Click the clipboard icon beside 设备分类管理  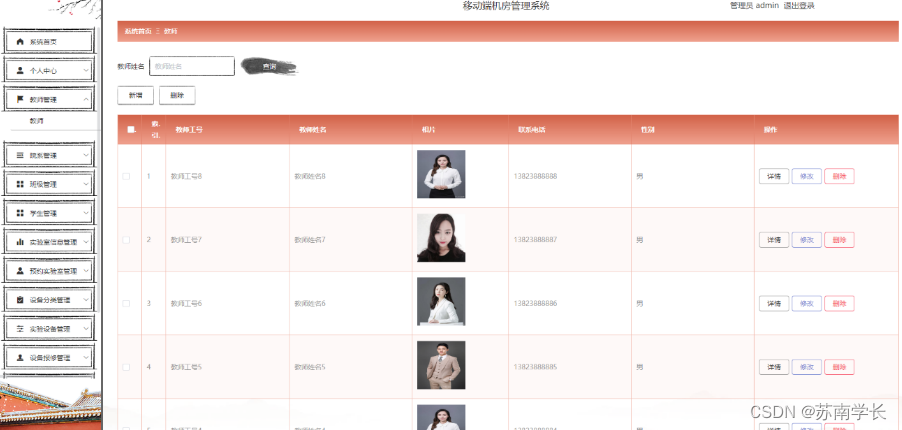[20, 300]
